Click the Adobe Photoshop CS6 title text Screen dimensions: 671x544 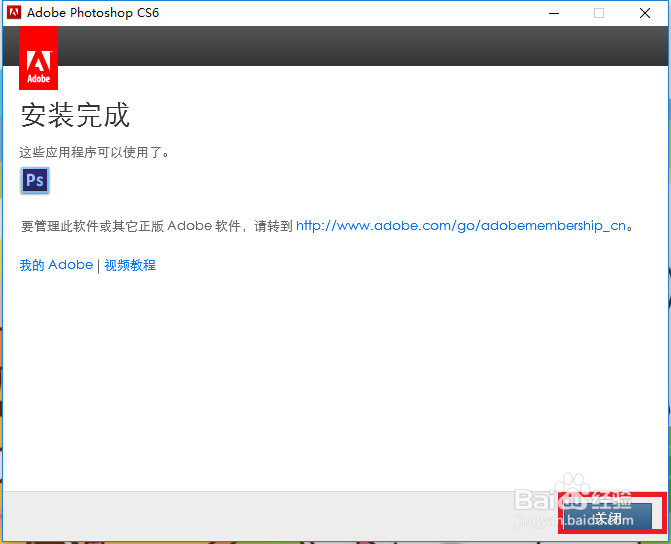click(93, 13)
